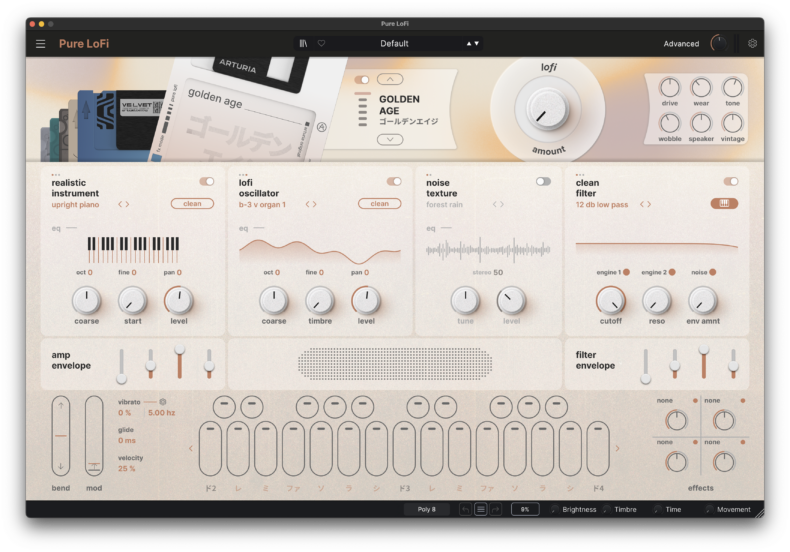The image size is (790, 552).
Task: Open the 12 db low pass filter type list
Action: (602, 204)
